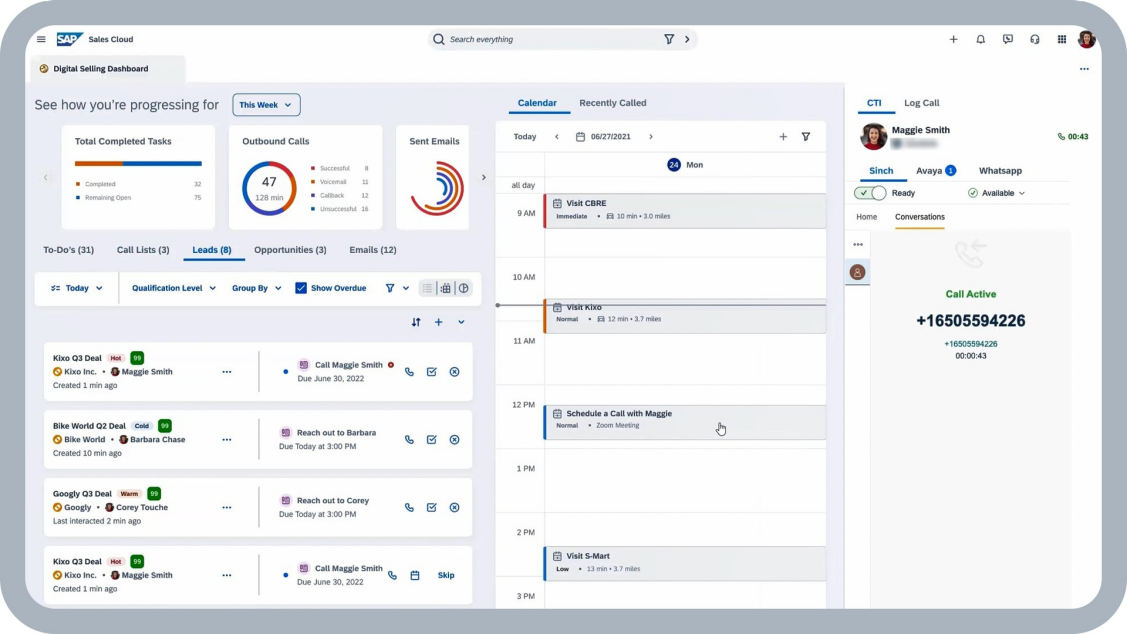
Task: Call Barbara from Bike World lead
Action: pos(409,440)
